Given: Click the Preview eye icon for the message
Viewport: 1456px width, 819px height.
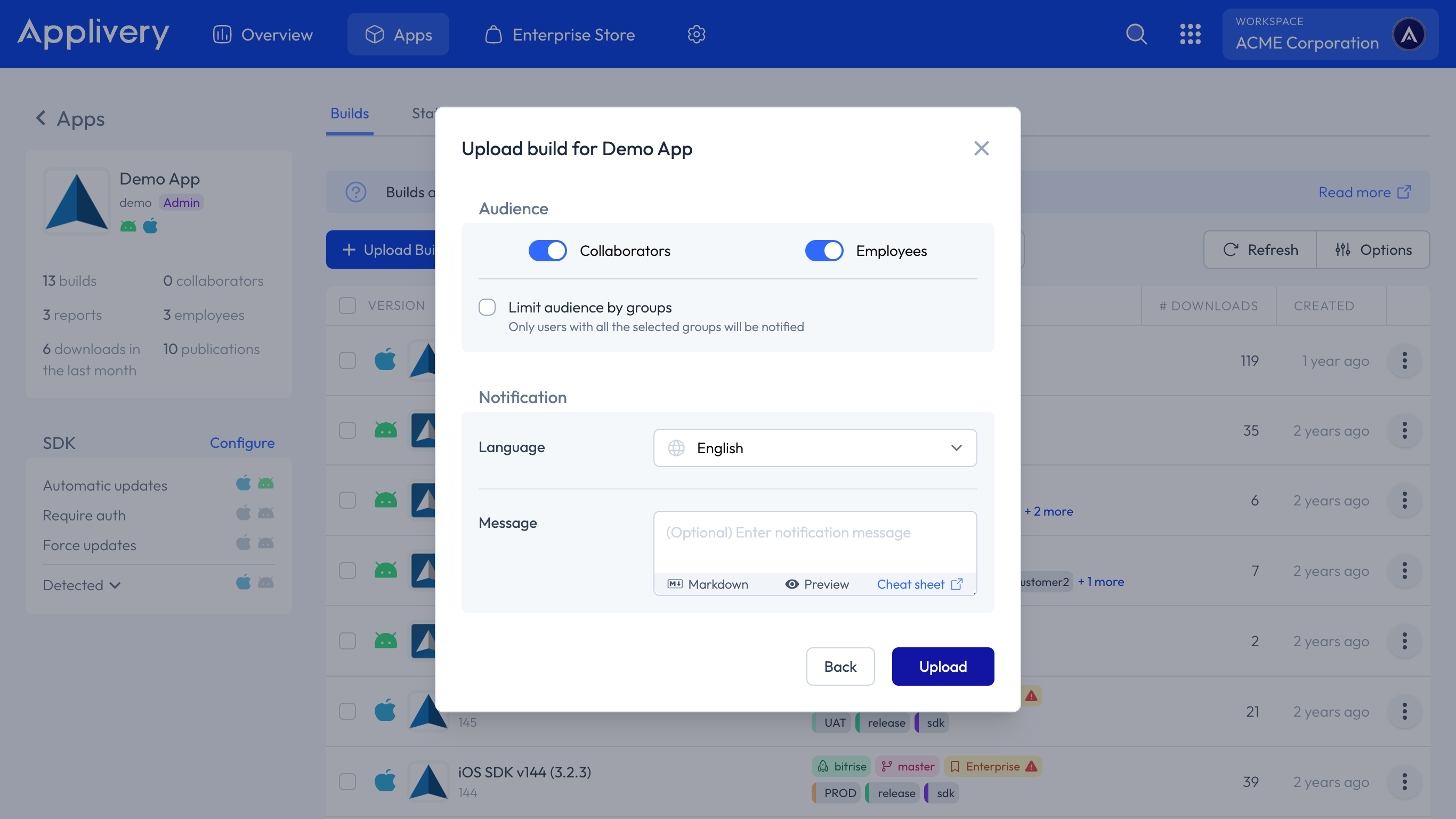Looking at the screenshot, I should (792, 584).
